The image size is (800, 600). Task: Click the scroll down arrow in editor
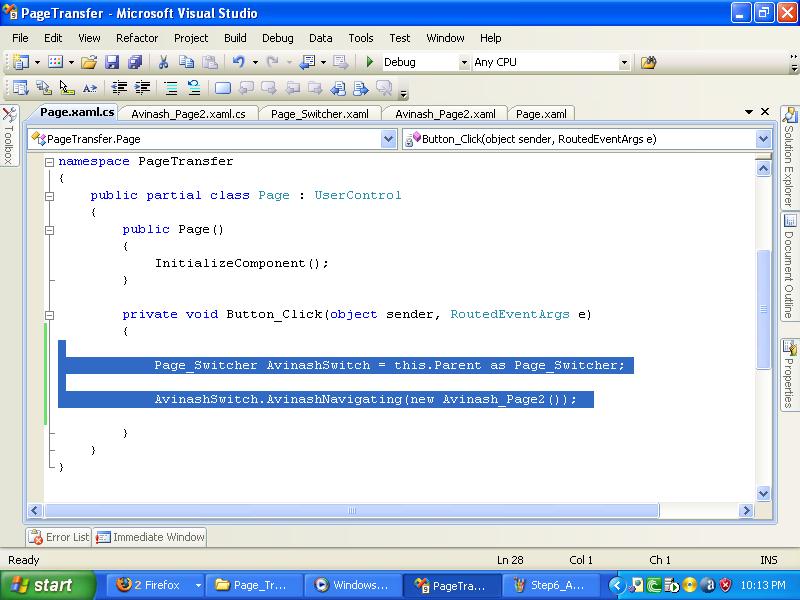(763, 493)
